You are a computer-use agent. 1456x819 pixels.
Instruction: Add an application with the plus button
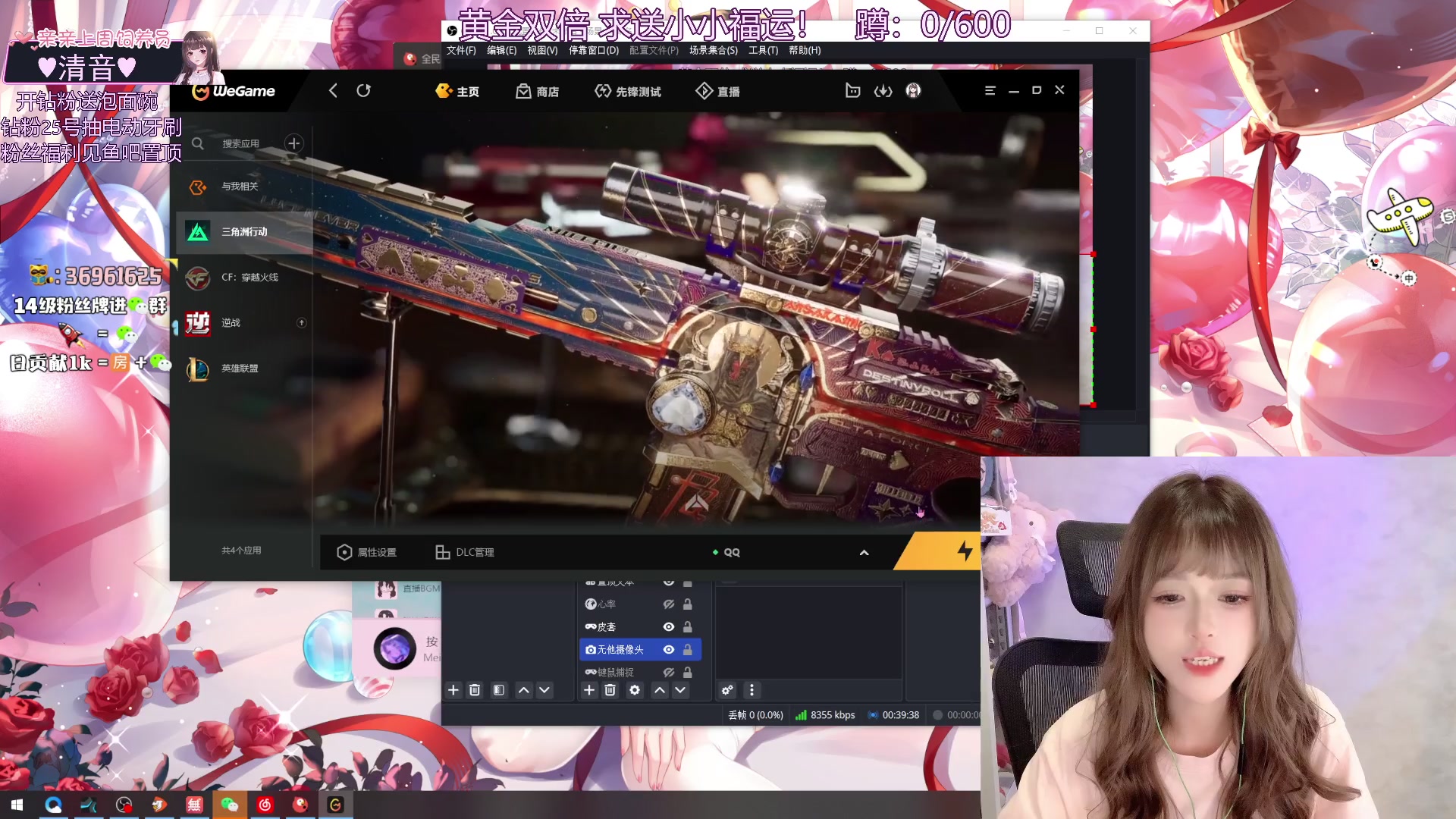coord(294,143)
